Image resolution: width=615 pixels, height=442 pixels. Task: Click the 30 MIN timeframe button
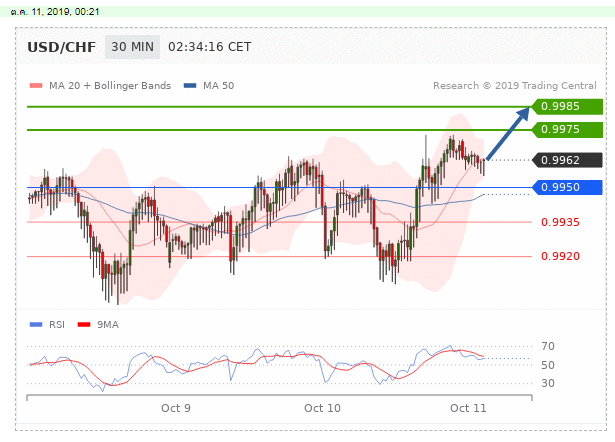point(132,47)
